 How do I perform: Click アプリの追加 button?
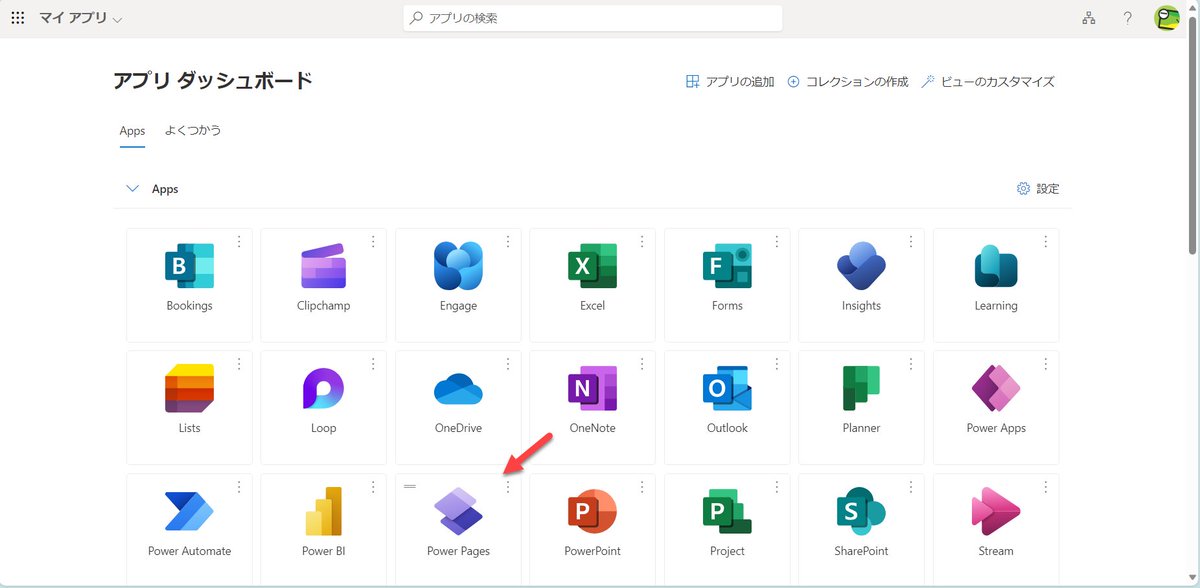click(730, 82)
